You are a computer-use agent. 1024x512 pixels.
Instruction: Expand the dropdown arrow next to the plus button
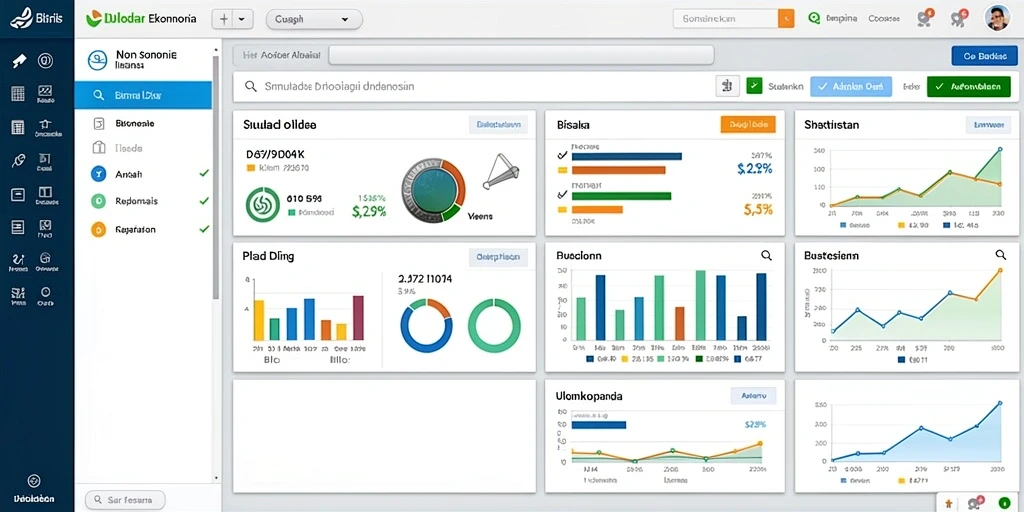pyautogui.click(x=243, y=20)
